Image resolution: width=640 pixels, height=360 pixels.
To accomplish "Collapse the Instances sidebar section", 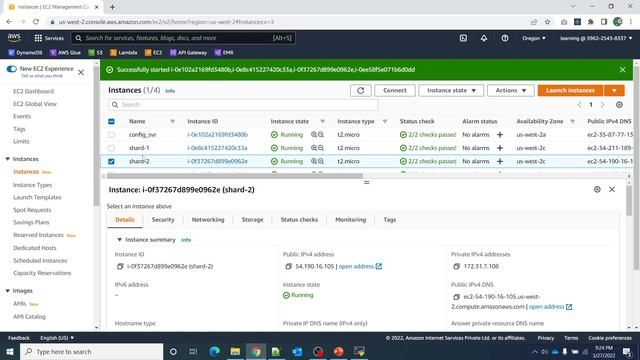I will (8, 159).
